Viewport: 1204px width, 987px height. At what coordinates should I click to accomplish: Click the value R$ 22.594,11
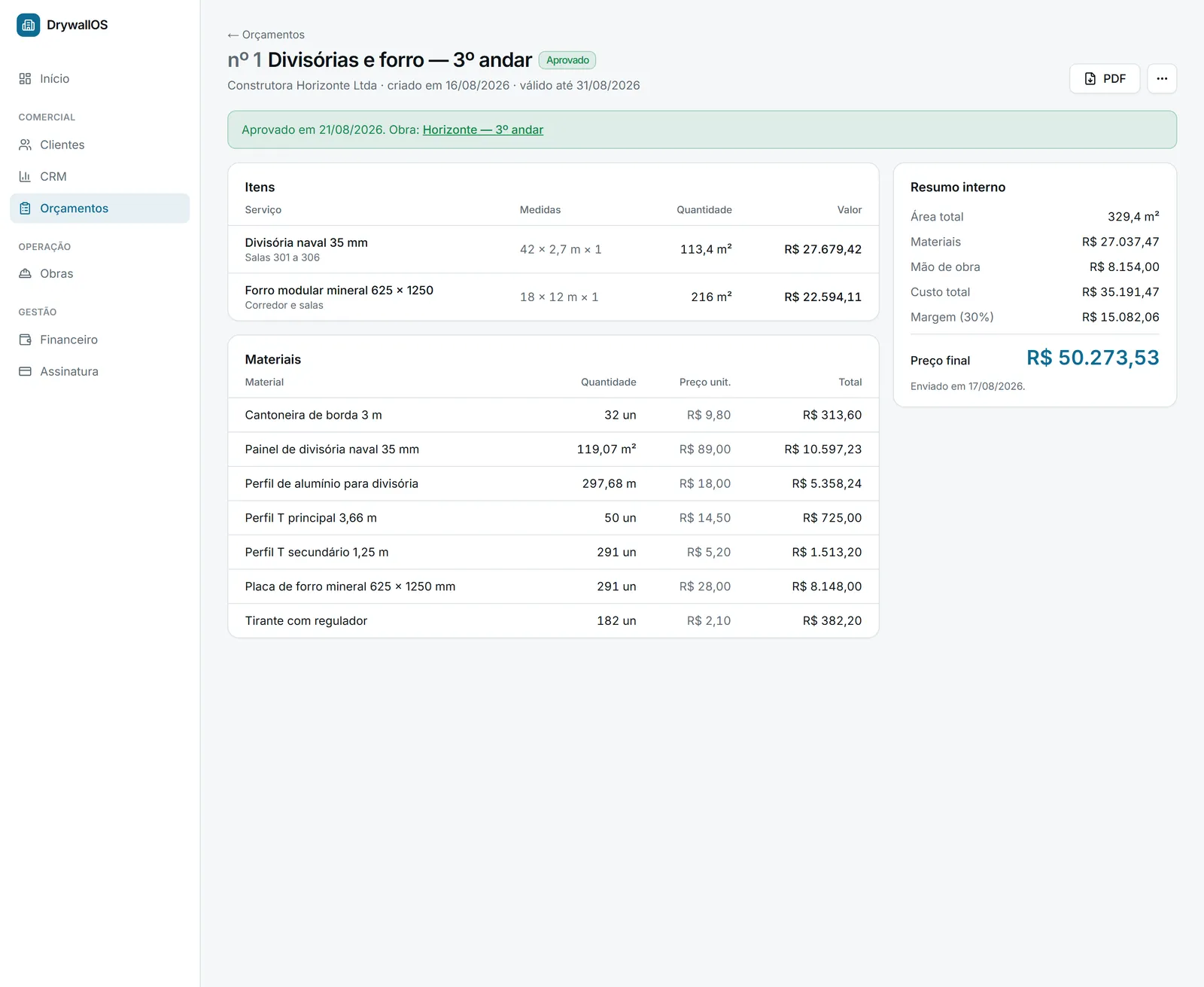point(822,297)
